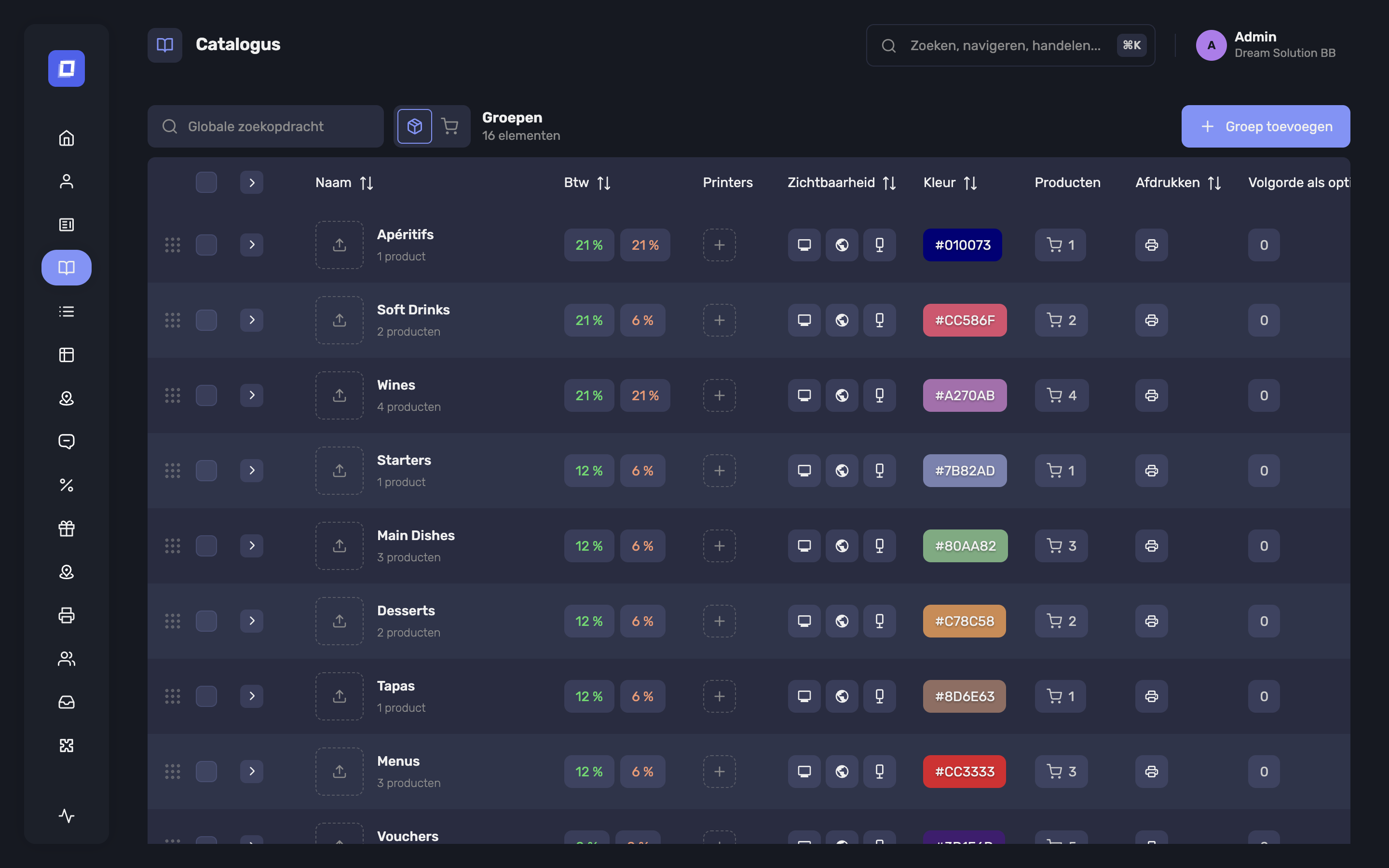Click drag handle of Starters row
The image size is (1389, 868).
pos(173,471)
